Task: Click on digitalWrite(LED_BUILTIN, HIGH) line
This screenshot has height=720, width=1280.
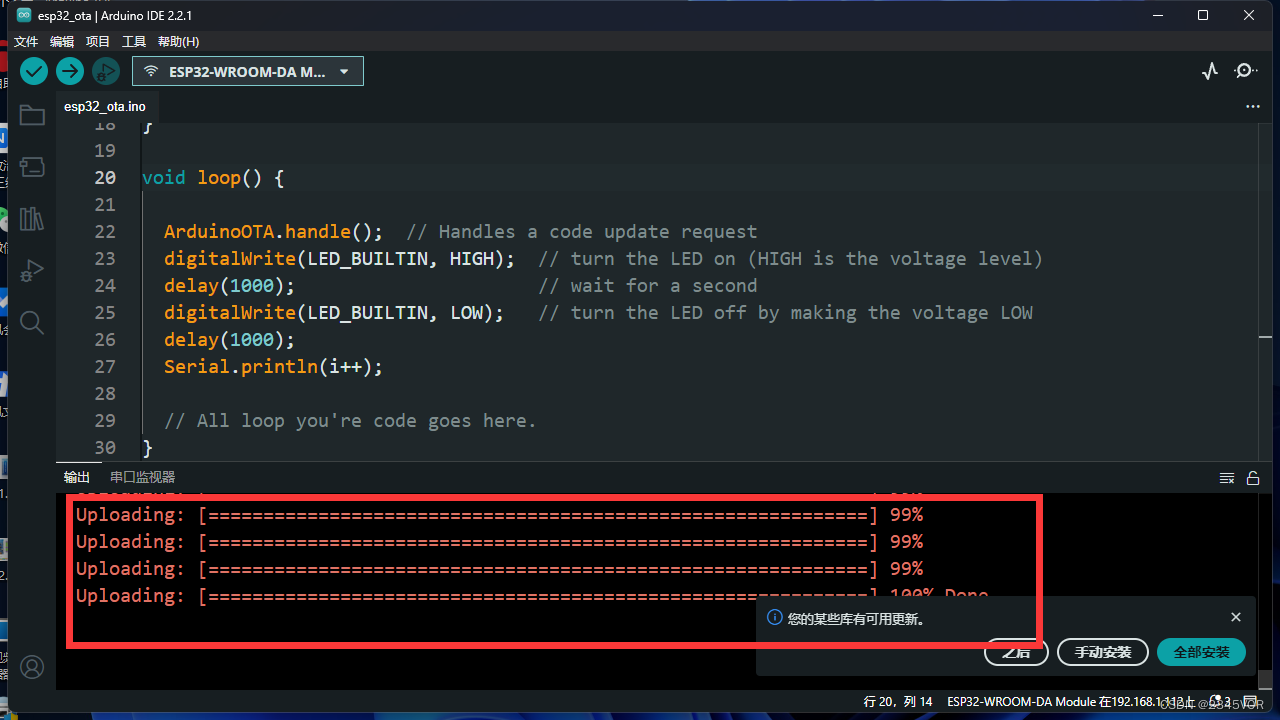Action: (339, 259)
